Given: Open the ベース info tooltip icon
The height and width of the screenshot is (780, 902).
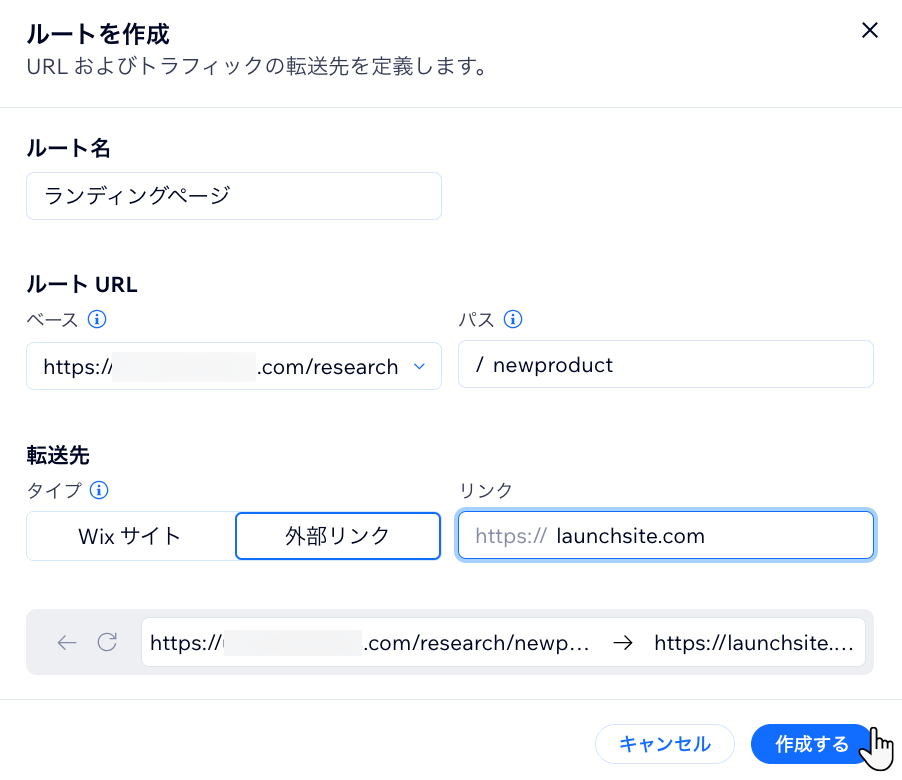Looking at the screenshot, I should click(x=95, y=320).
